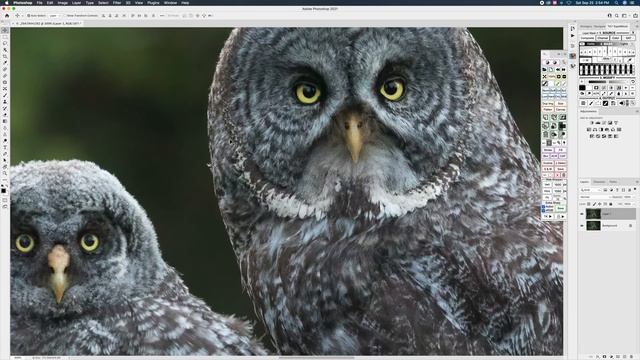Add an Invert adjustment
Image resolution: width=640 pixels, height=360 pixels.
pos(591,136)
